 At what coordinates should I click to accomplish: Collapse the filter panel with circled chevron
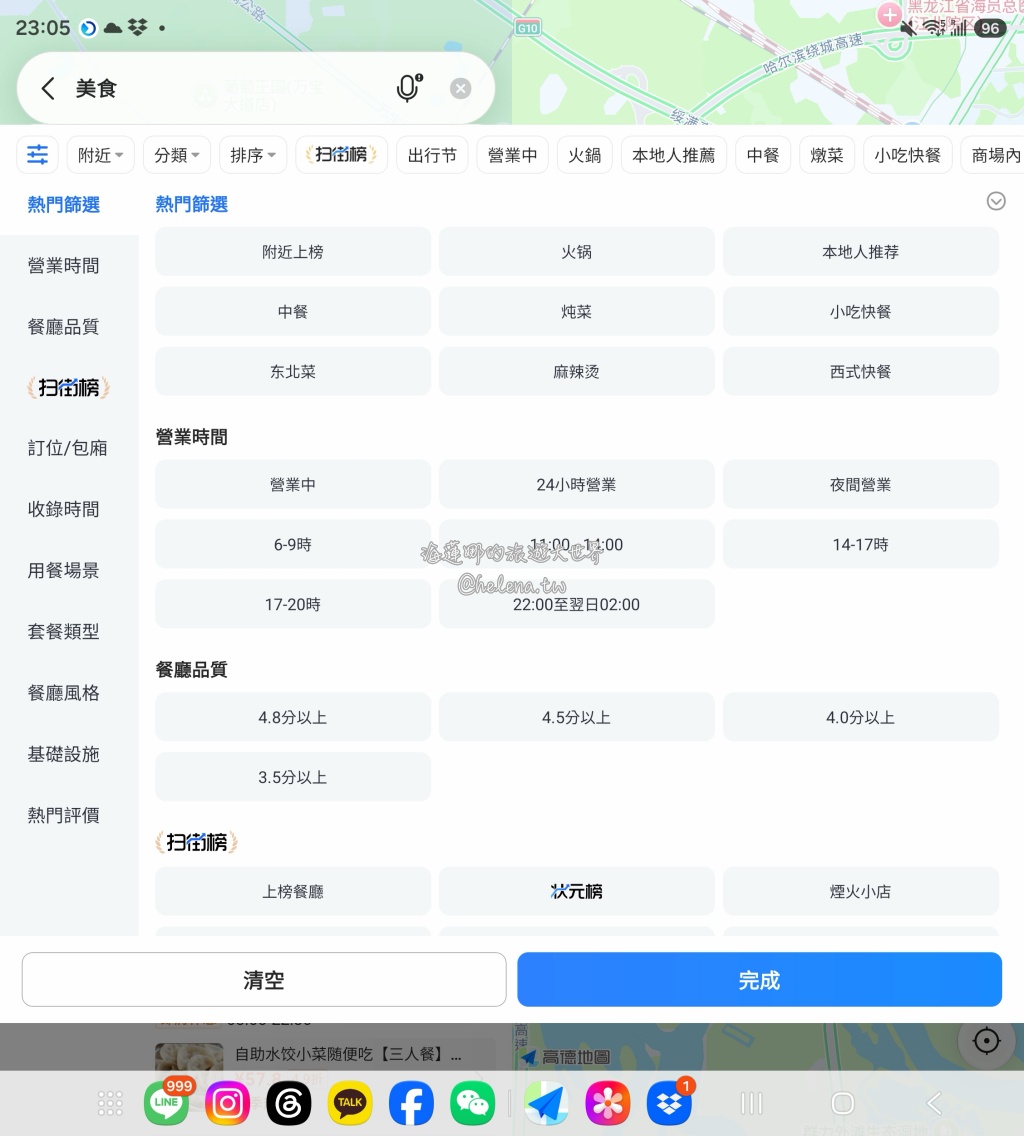click(x=996, y=201)
